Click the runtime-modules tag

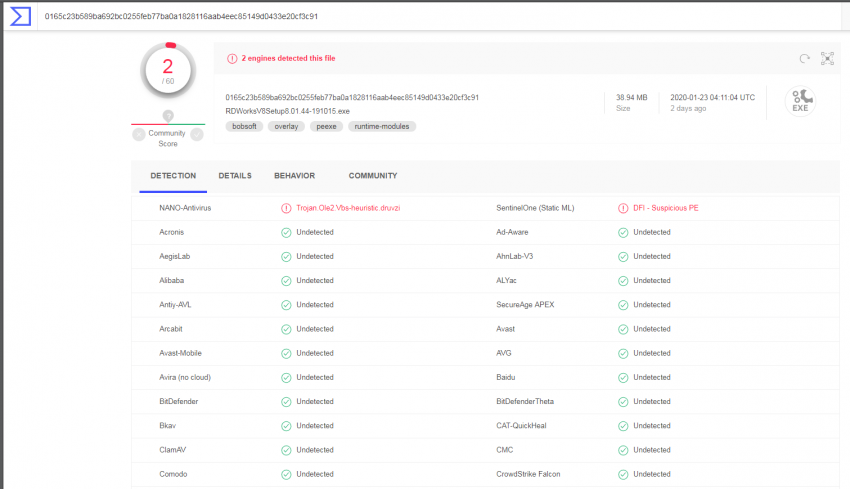pyautogui.click(x=381, y=127)
